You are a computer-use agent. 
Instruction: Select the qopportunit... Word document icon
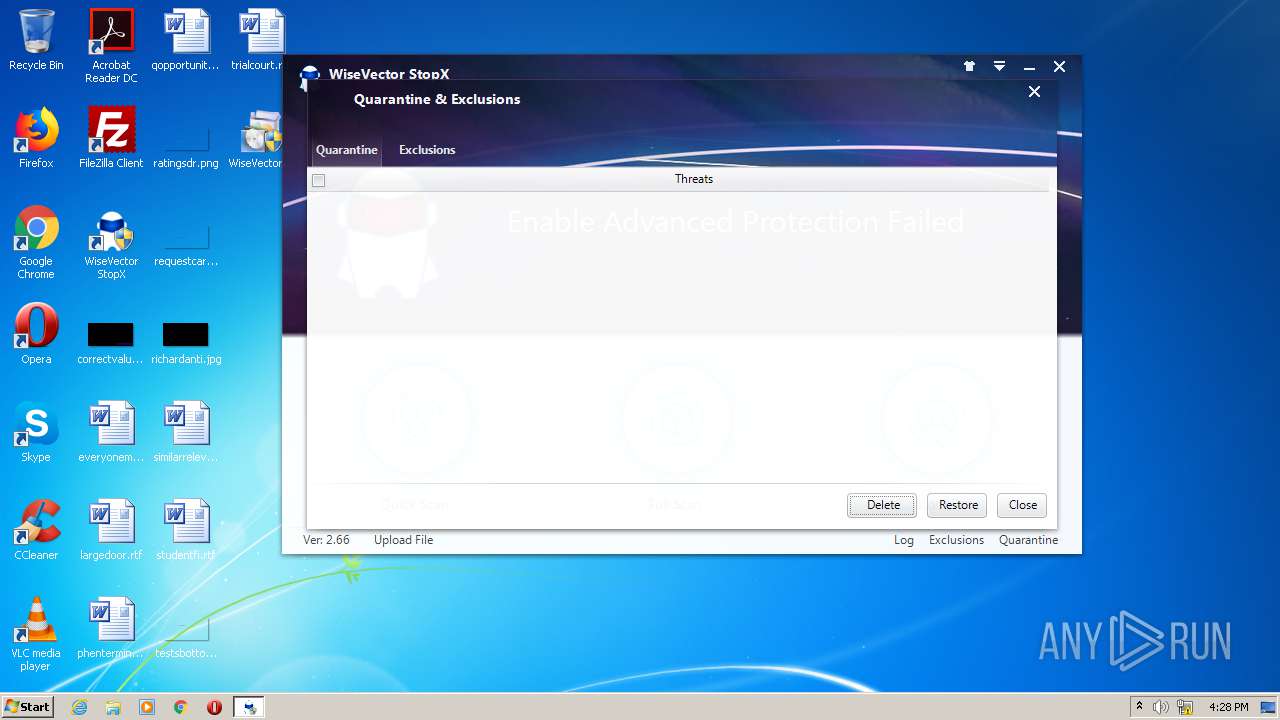coord(186,40)
